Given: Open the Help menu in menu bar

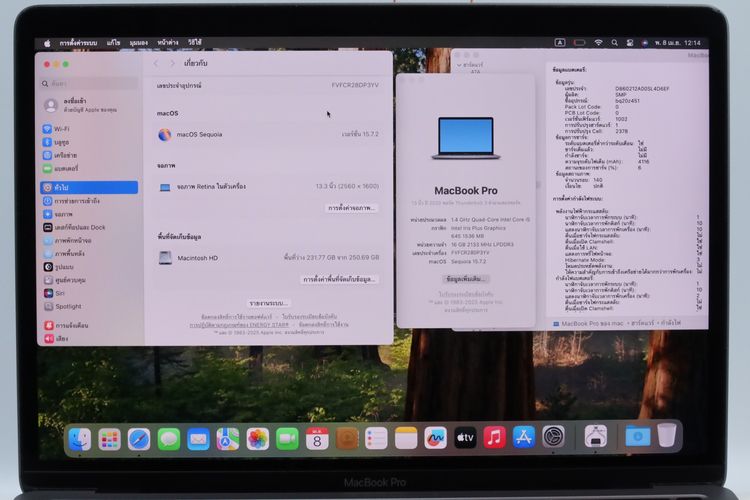Looking at the screenshot, I should pos(195,43).
